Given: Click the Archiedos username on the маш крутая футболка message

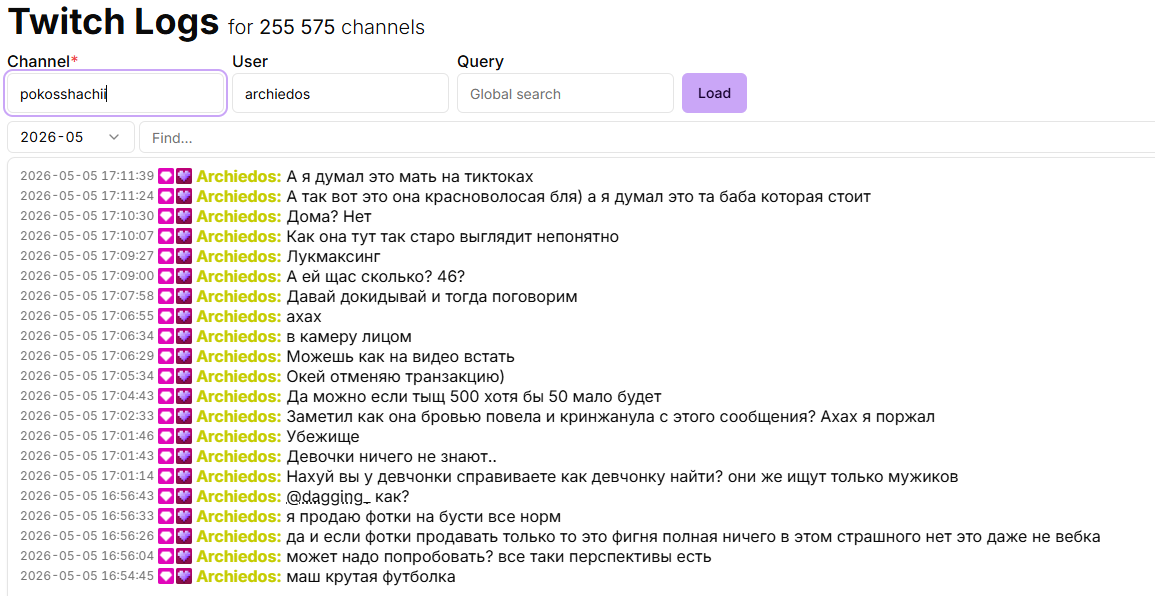Looking at the screenshot, I should tap(239, 576).
